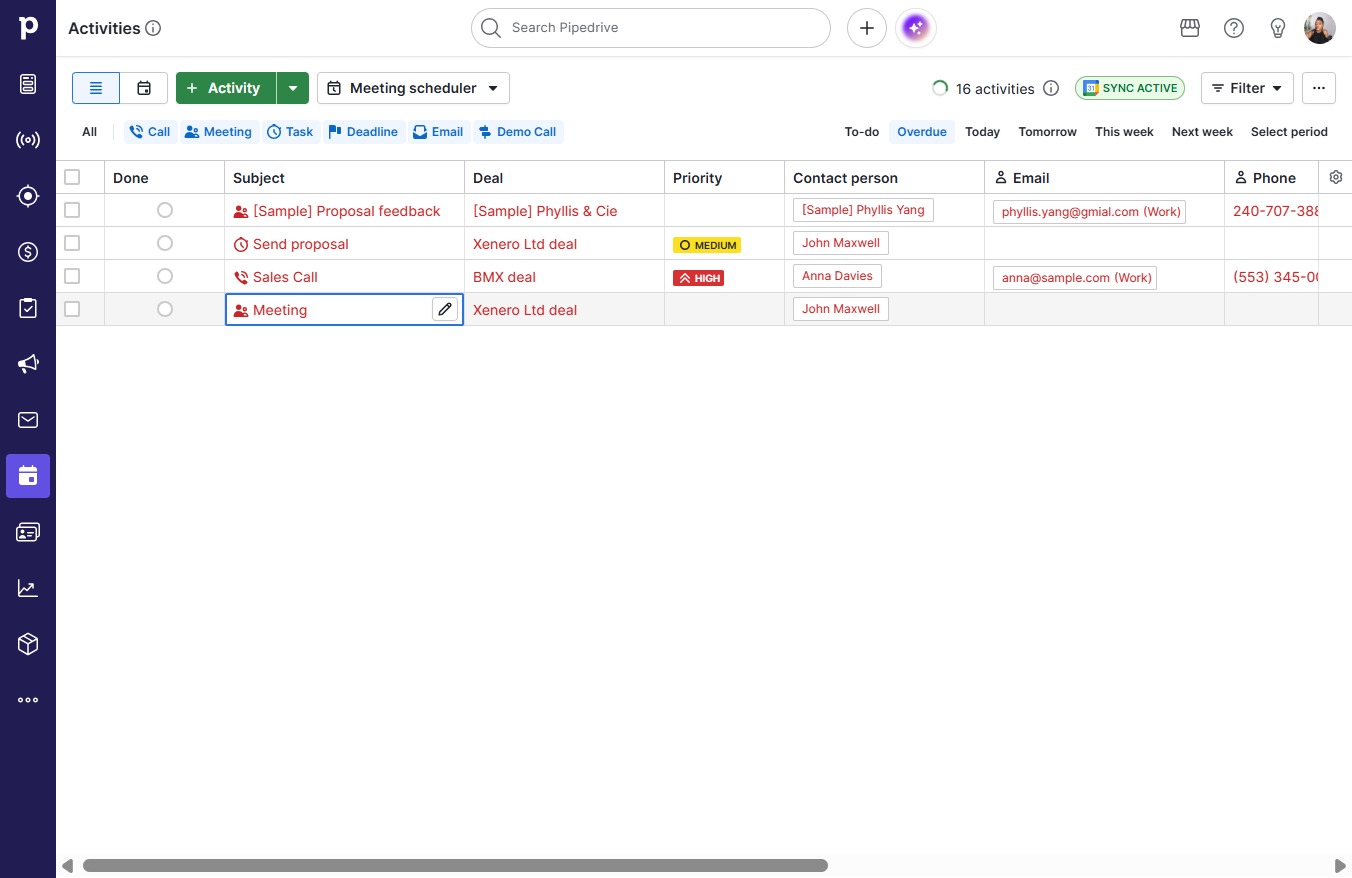Show All activity types
Viewport: 1352px width, 878px height.
point(90,132)
